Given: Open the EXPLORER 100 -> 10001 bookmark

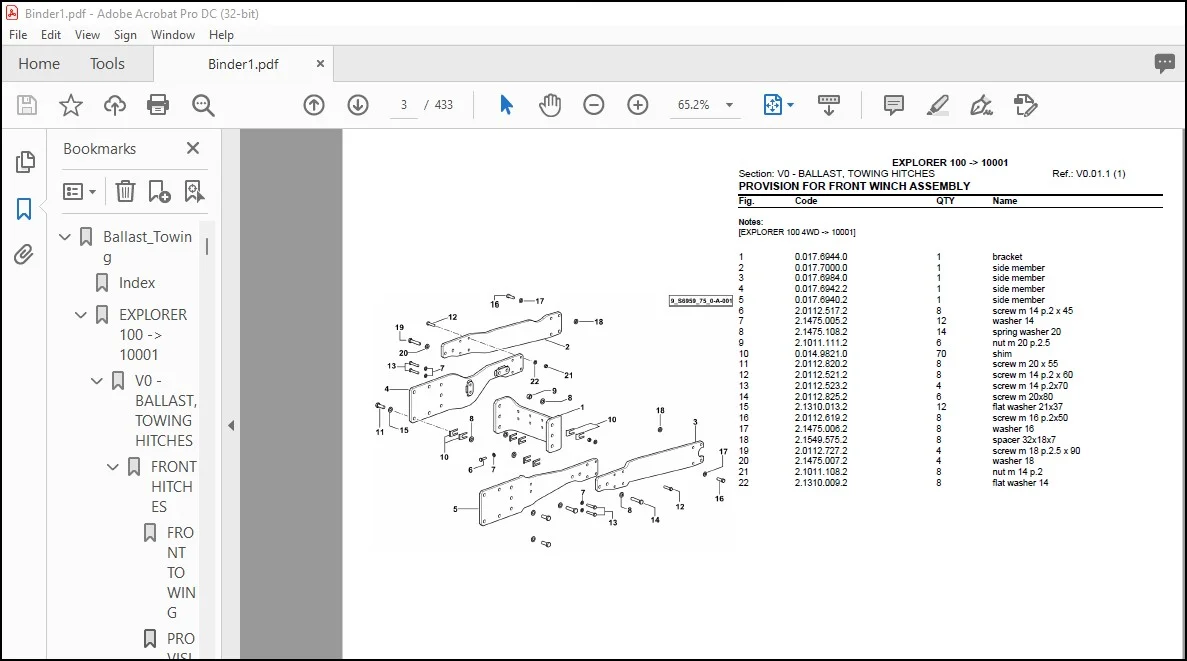Looking at the screenshot, I should pos(153,335).
